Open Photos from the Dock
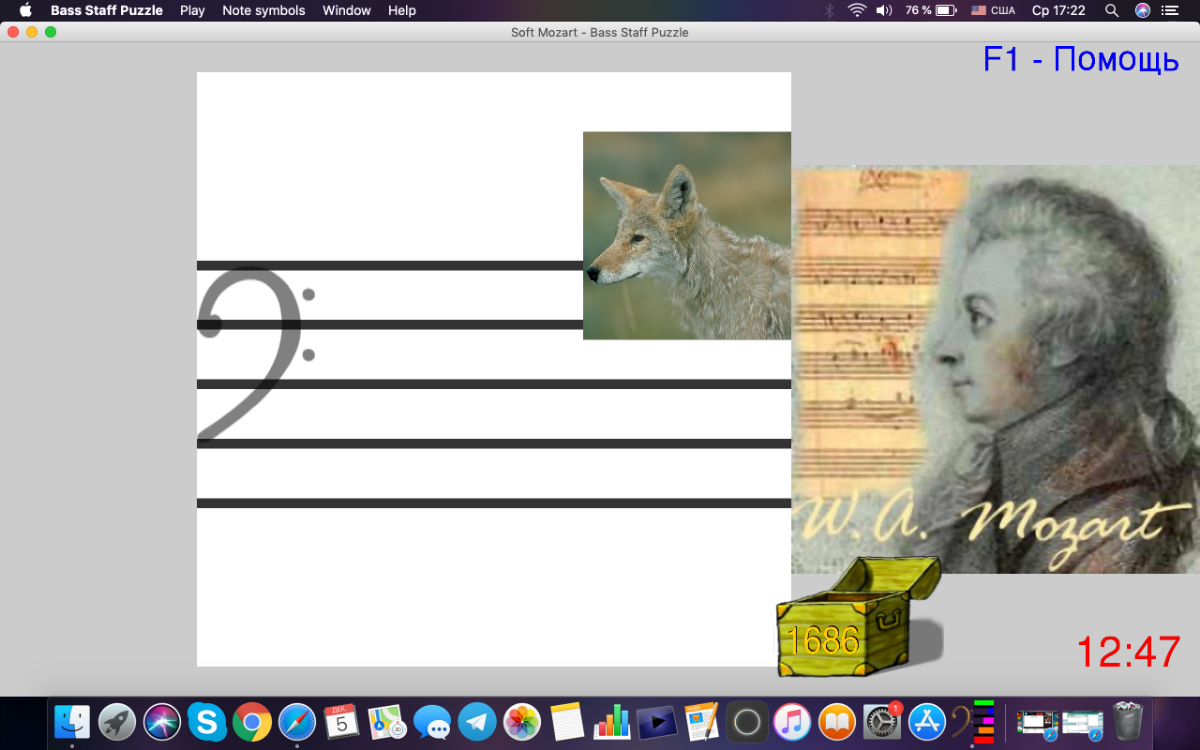Image resolution: width=1200 pixels, height=750 pixels. tap(522, 721)
